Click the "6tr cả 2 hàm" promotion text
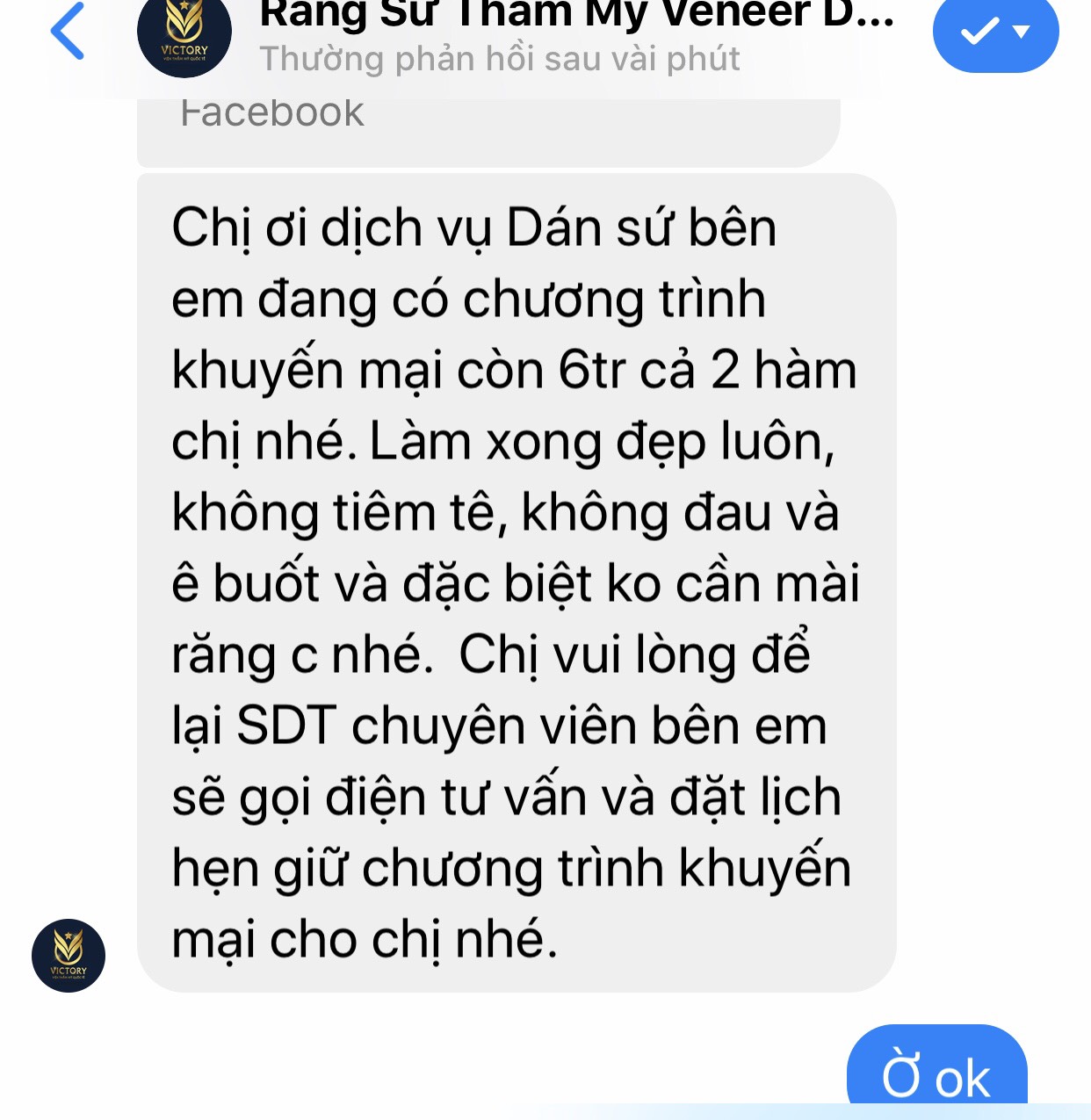This screenshot has height=1120, width=1091. click(708, 370)
